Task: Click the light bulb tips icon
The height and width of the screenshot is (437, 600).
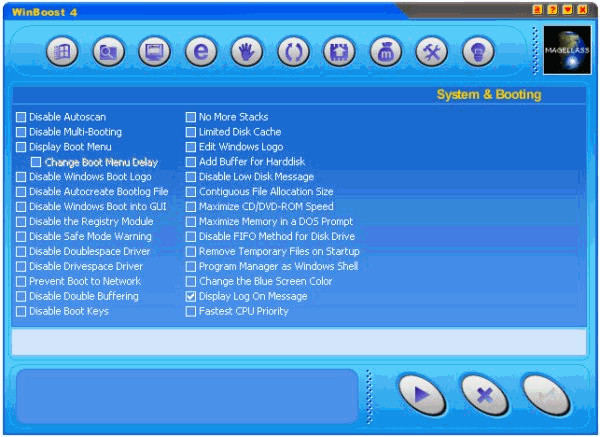Action: (478, 52)
